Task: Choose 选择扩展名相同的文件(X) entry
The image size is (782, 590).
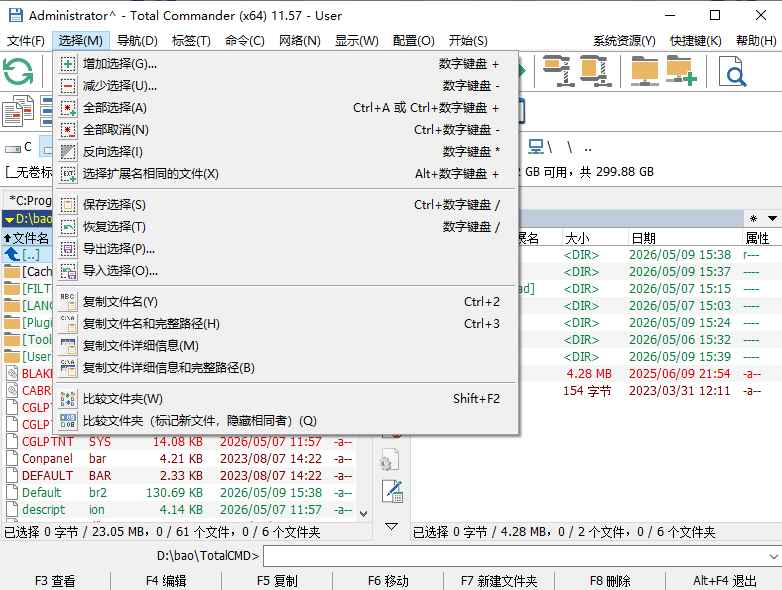Action: tap(286, 174)
